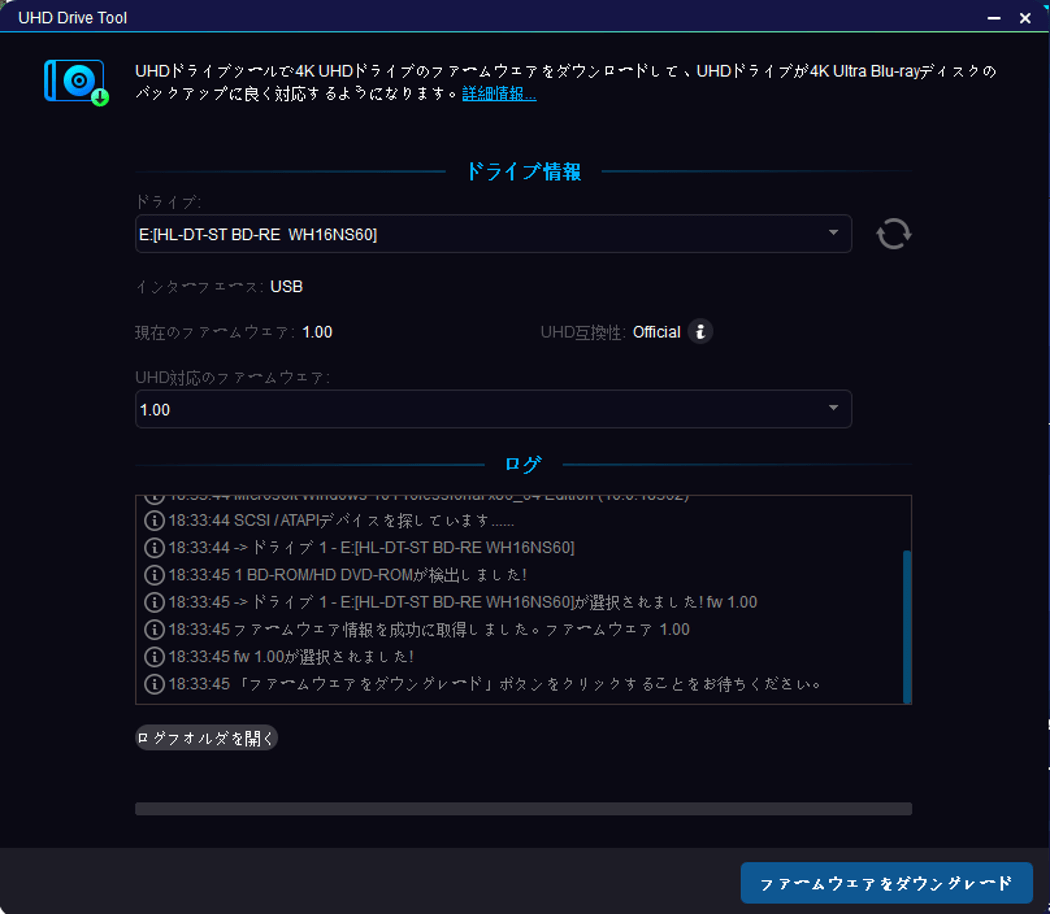
Task: Click the 'UHD Drive Tool' window title
Action: [72, 18]
